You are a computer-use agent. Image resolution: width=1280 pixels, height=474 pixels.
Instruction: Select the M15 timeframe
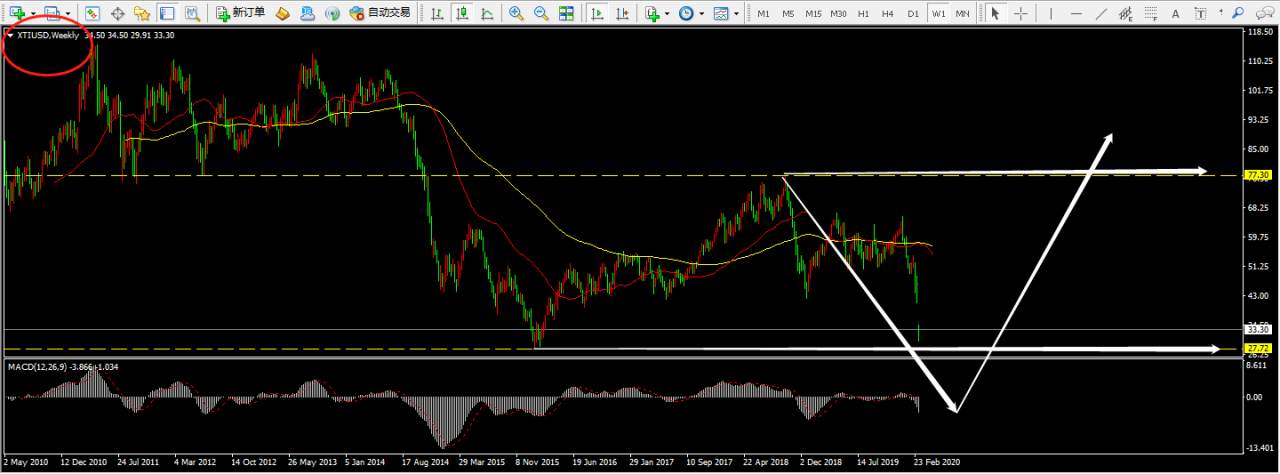(813, 13)
